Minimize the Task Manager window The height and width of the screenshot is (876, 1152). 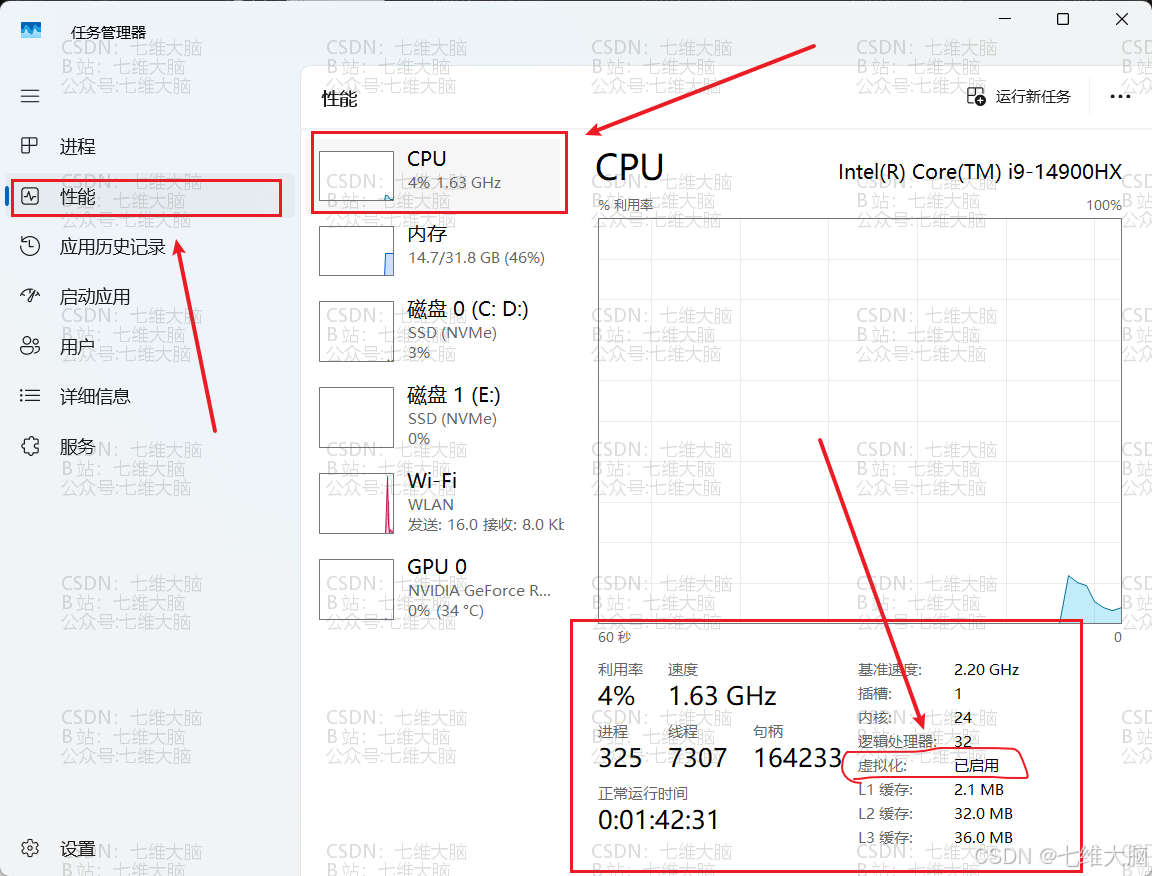click(1005, 18)
